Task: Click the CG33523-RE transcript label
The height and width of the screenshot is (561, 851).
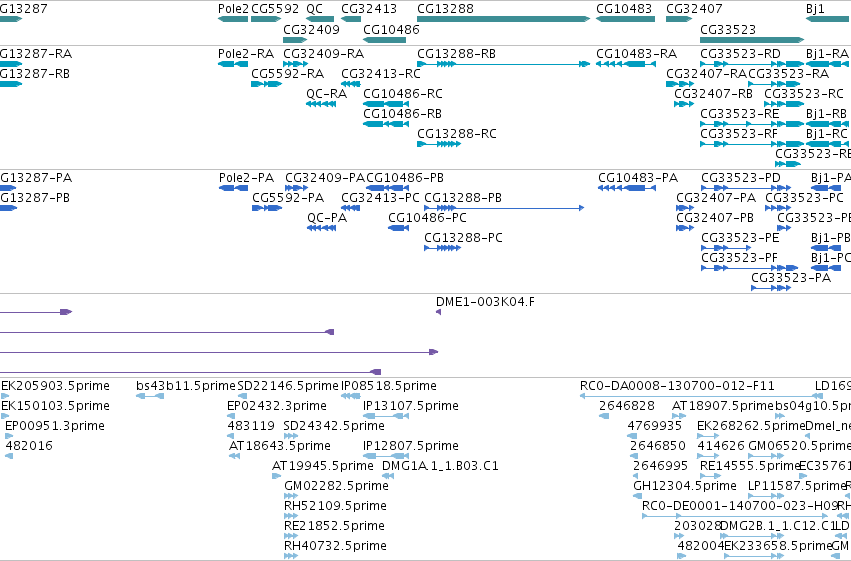Action: [x=740, y=114]
